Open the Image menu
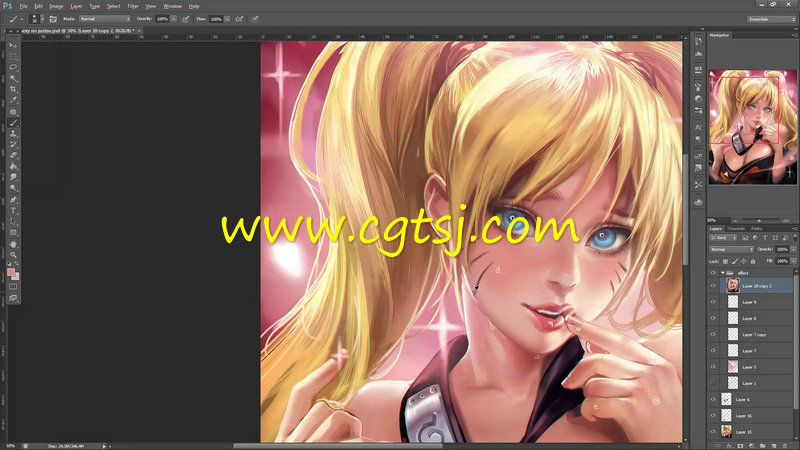The width and height of the screenshot is (800, 450). coord(56,6)
